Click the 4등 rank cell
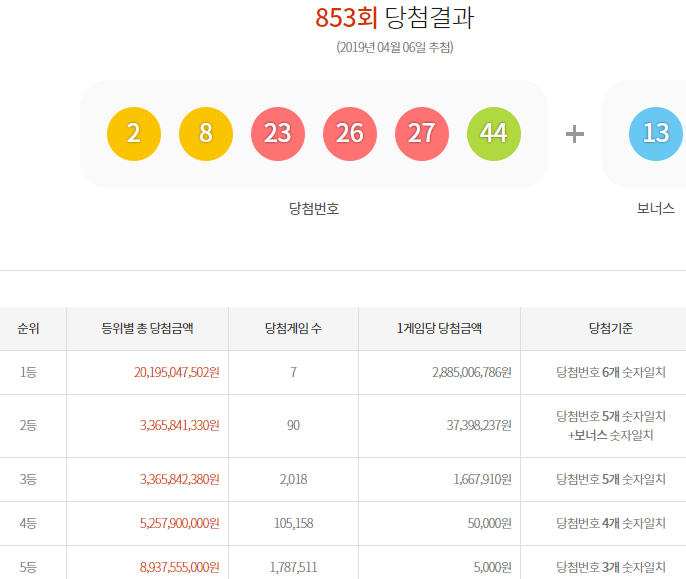 28,523
